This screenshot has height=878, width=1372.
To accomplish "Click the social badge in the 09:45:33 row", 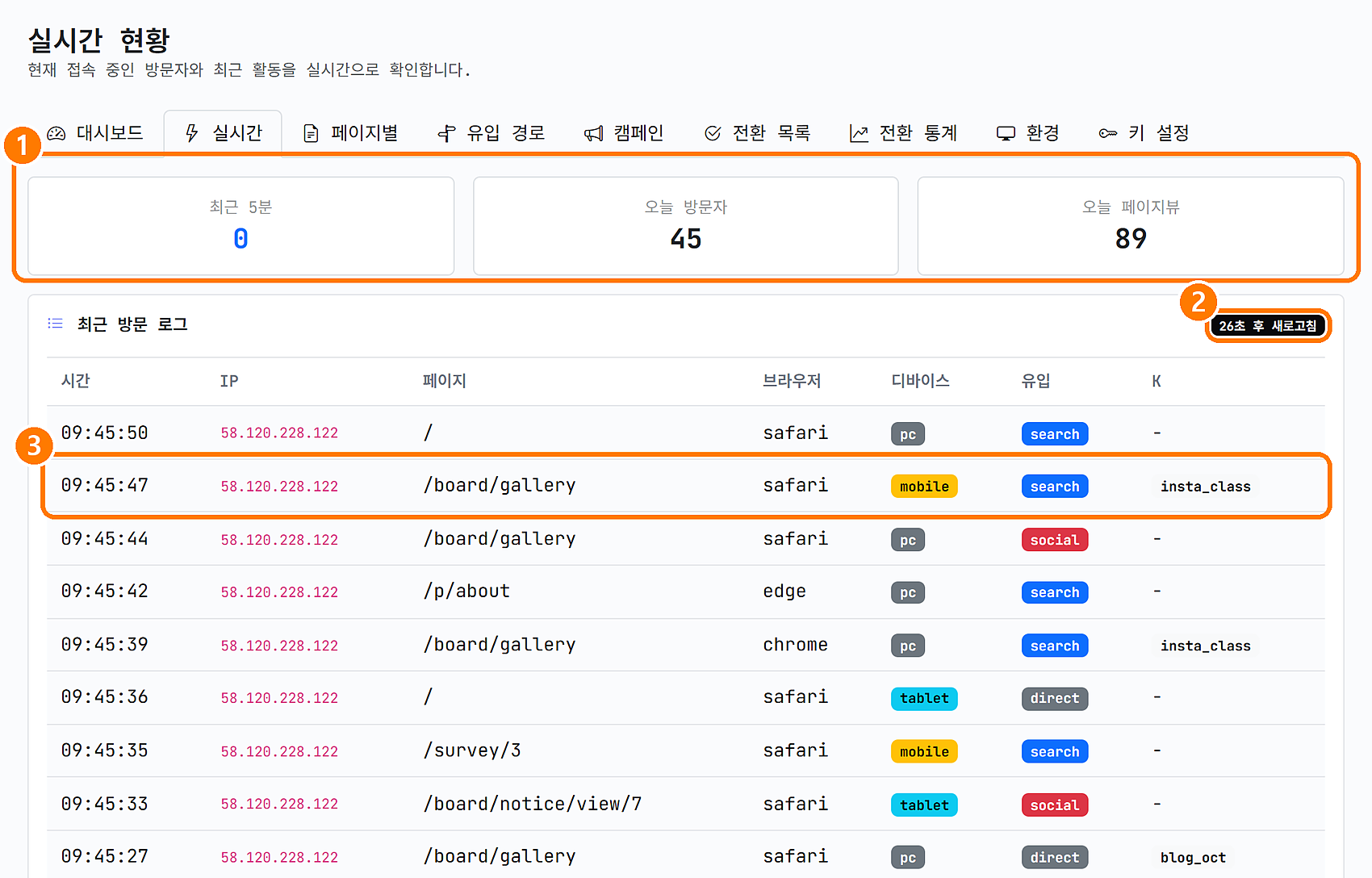I will click(1055, 805).
